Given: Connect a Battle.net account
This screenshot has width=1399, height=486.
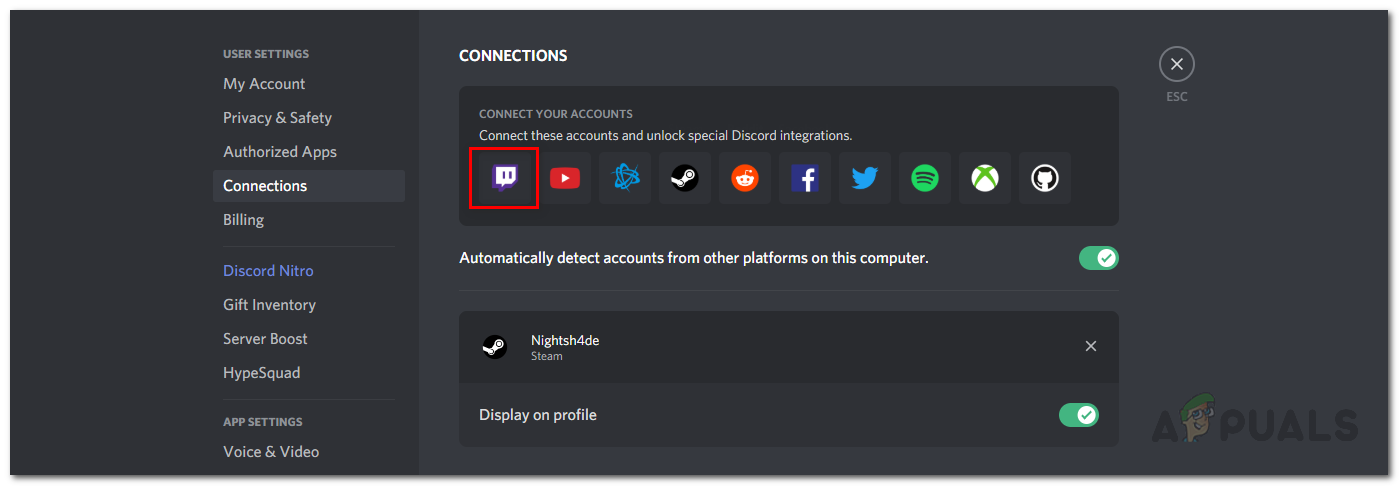Looking at the screenshot, I should (x=625, y=178).
